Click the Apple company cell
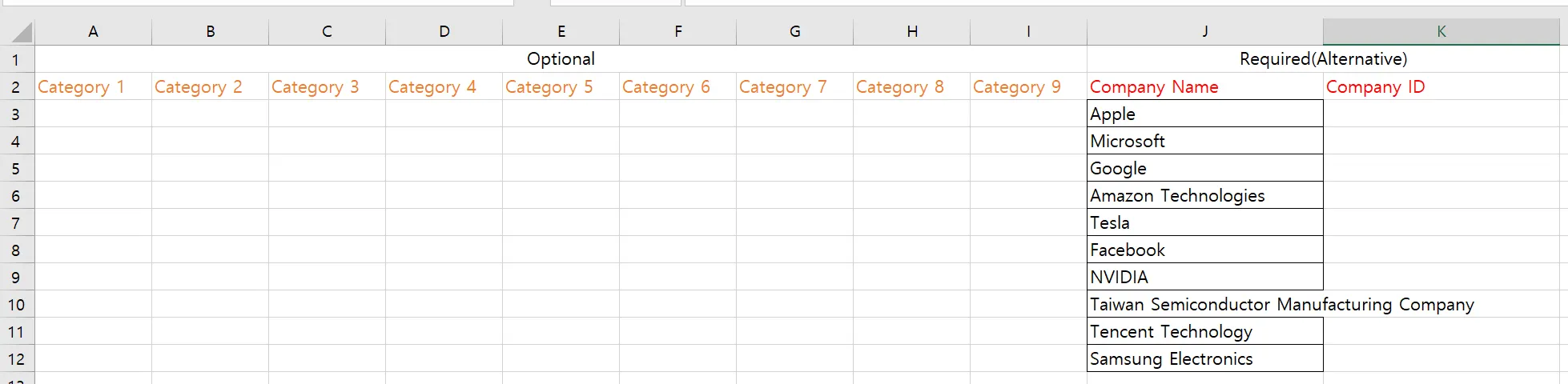 pyautogui.click(x=1205, y=114)
